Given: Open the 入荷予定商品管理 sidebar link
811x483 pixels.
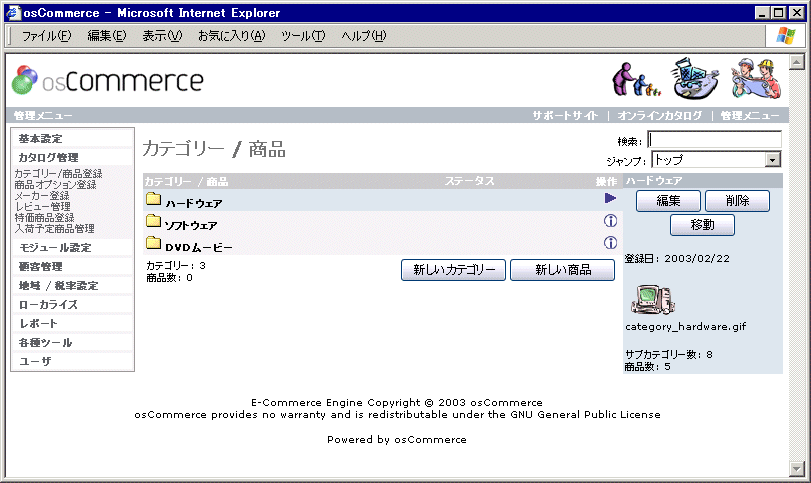Looking at the screenshot, I should pos(54,228).
